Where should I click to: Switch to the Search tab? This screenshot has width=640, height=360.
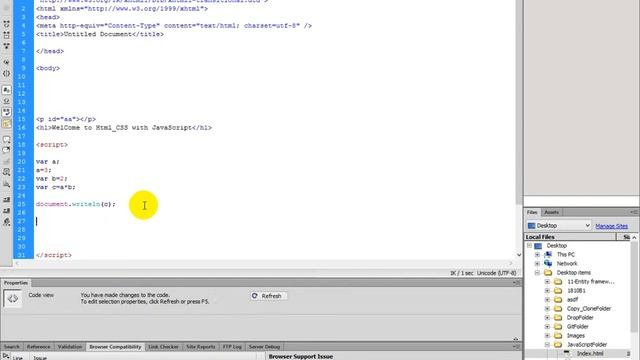point(11,347)
